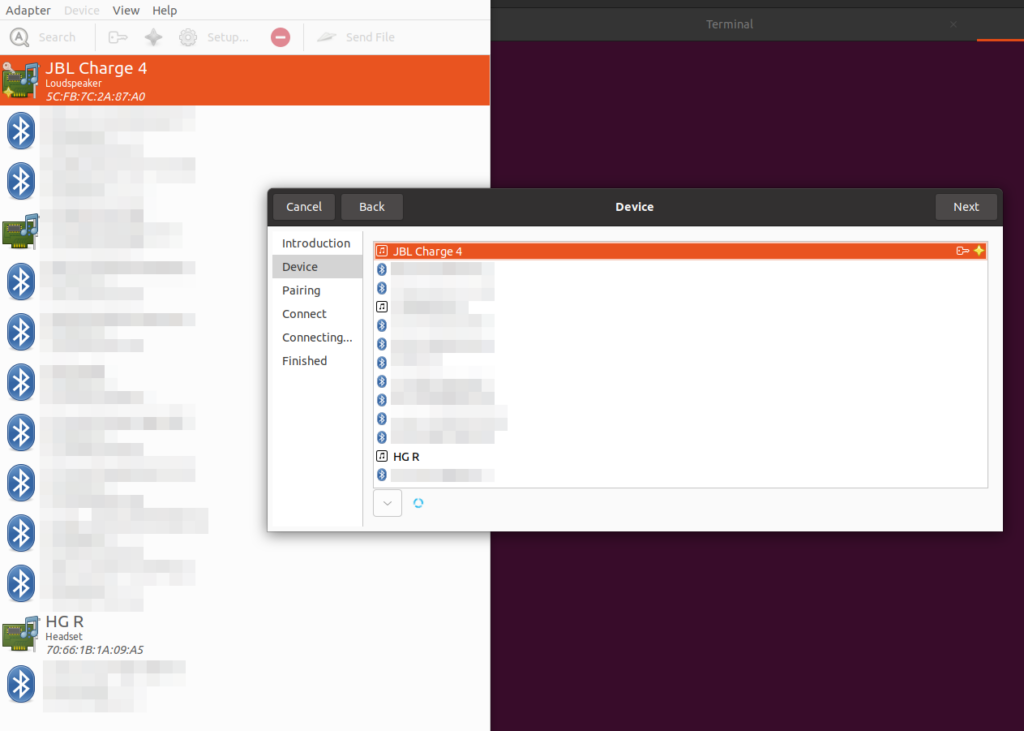Click the JBL Charge 4 sound card icon in main list

20,80
